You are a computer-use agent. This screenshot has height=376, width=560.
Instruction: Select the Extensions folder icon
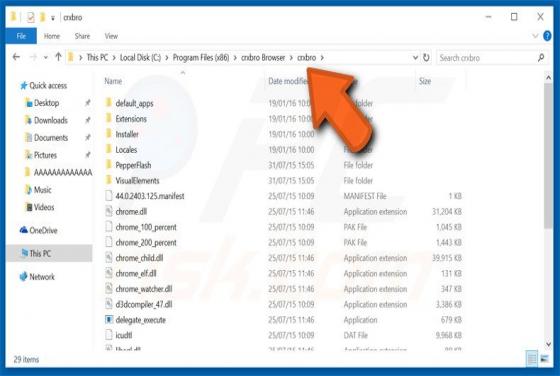point(109,118)
